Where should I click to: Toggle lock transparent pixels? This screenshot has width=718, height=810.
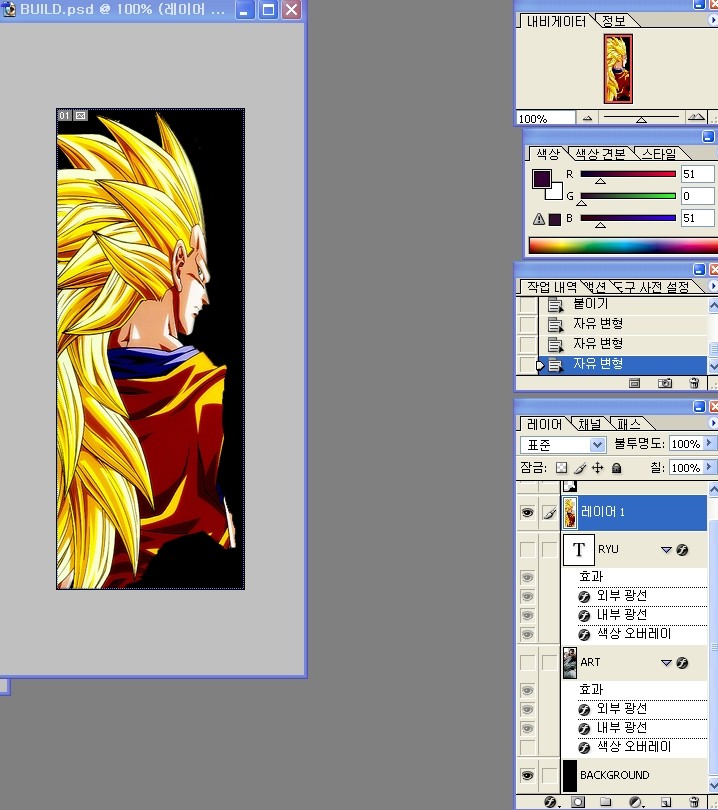coord(561,468)
